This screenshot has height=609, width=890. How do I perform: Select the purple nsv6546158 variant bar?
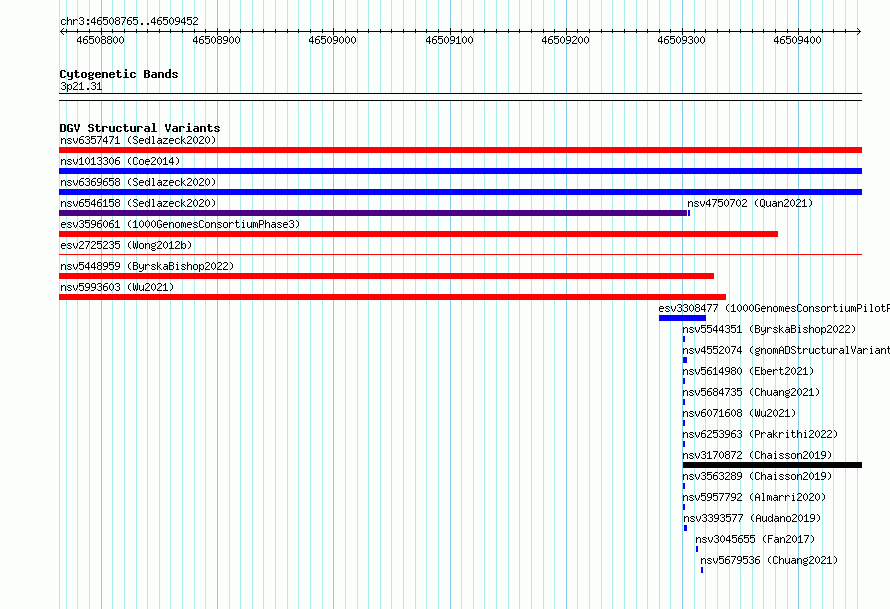point(373,213)
